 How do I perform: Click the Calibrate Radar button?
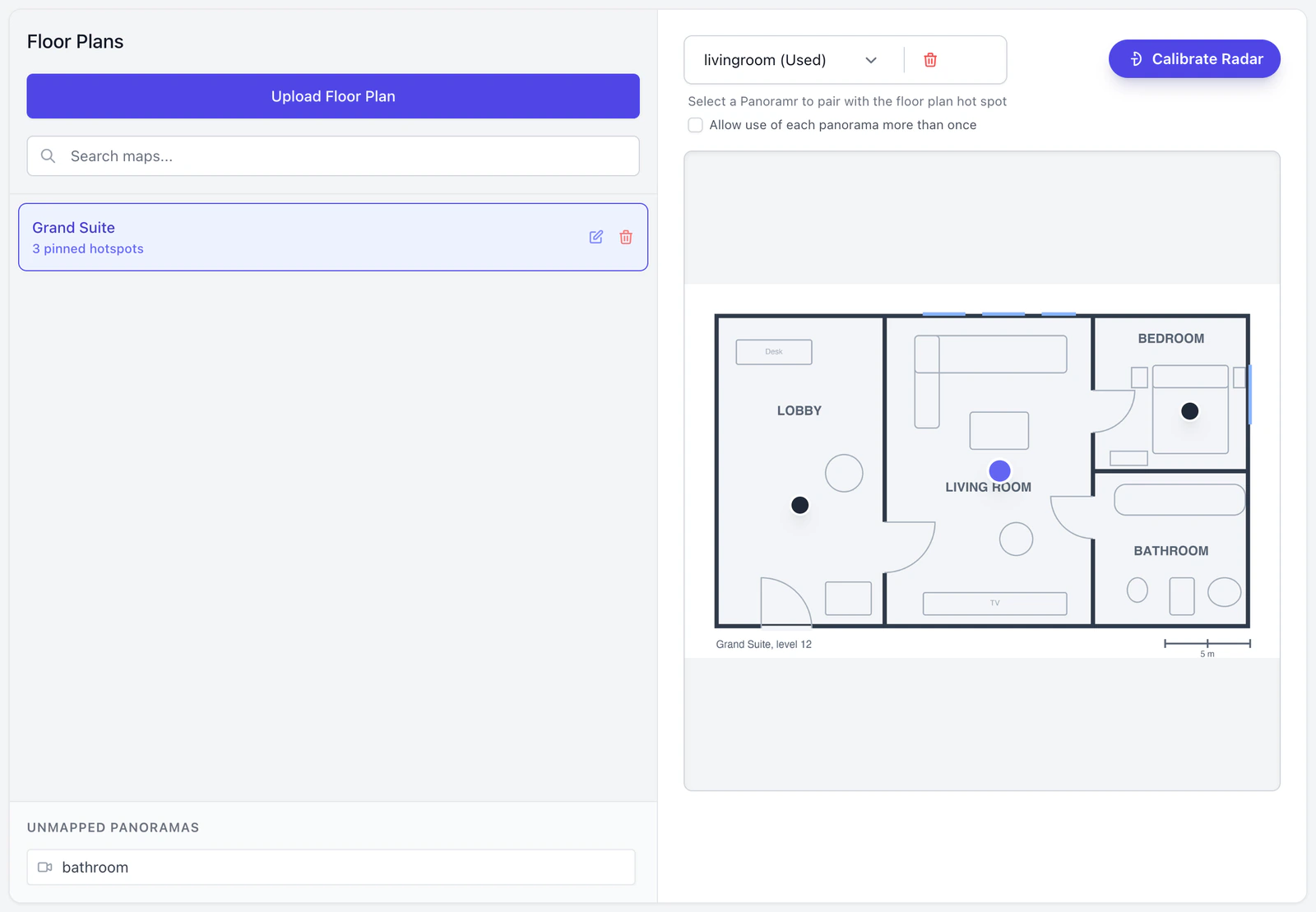click(x=1194, y=59)
